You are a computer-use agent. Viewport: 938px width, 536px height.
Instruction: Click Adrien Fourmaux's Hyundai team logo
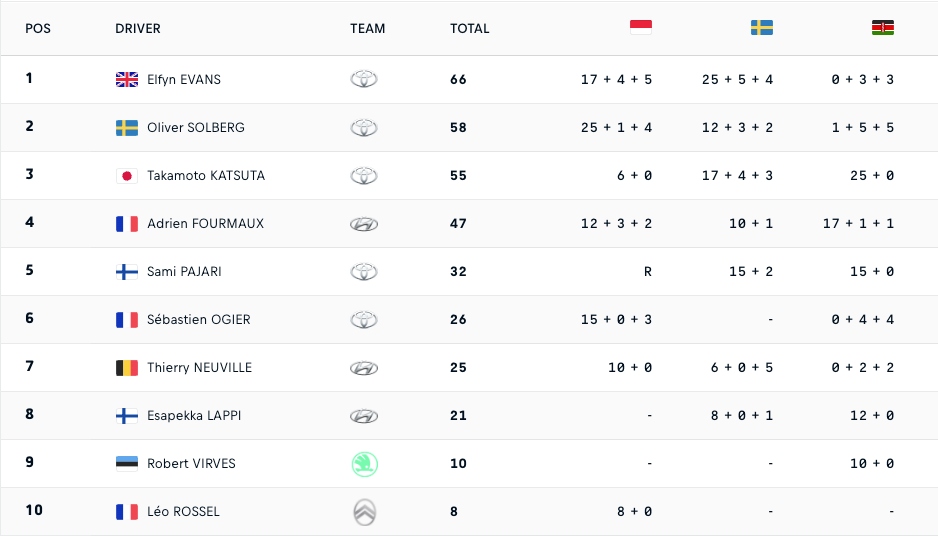(364, 224)
